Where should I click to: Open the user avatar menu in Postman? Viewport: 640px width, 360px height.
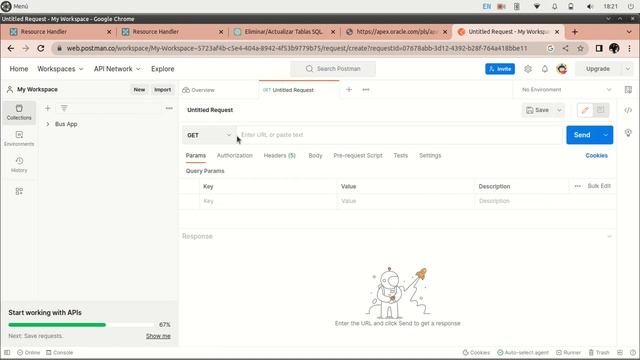pyautogui.click(x=562, y=69)
